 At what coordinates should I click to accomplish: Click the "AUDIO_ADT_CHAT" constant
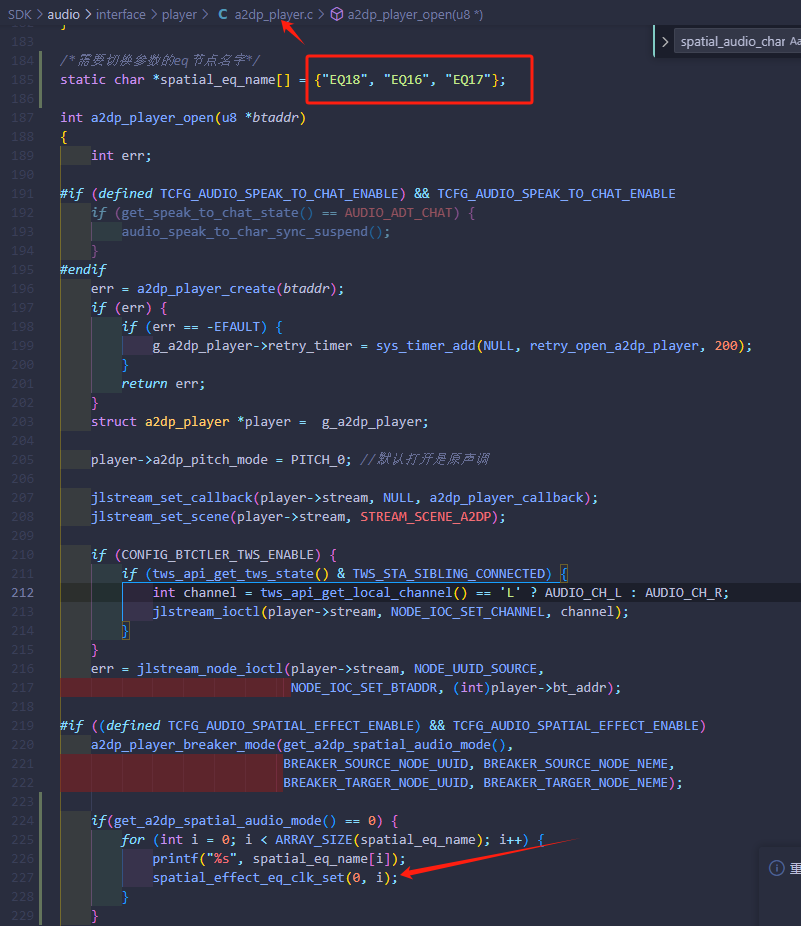point(399,213)
